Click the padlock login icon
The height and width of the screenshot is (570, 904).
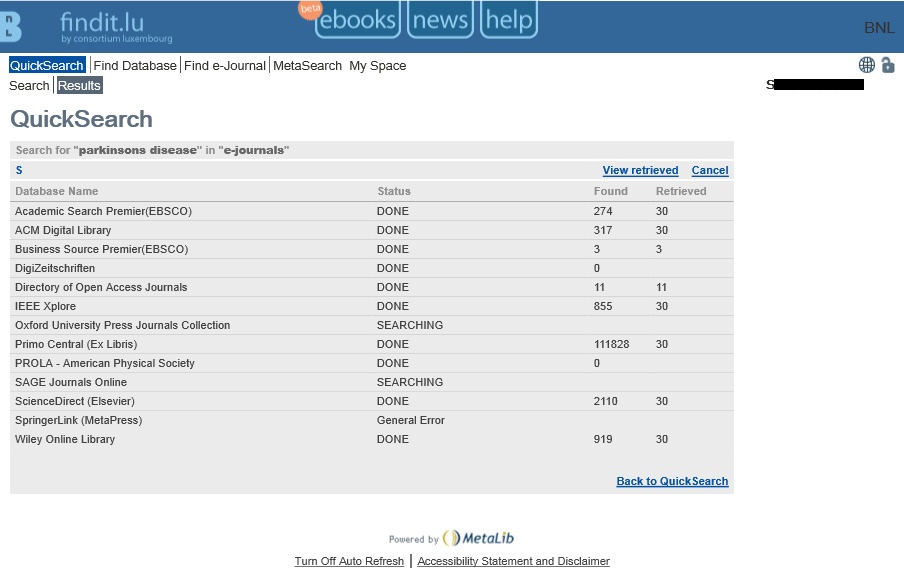(x=888, y=65)
